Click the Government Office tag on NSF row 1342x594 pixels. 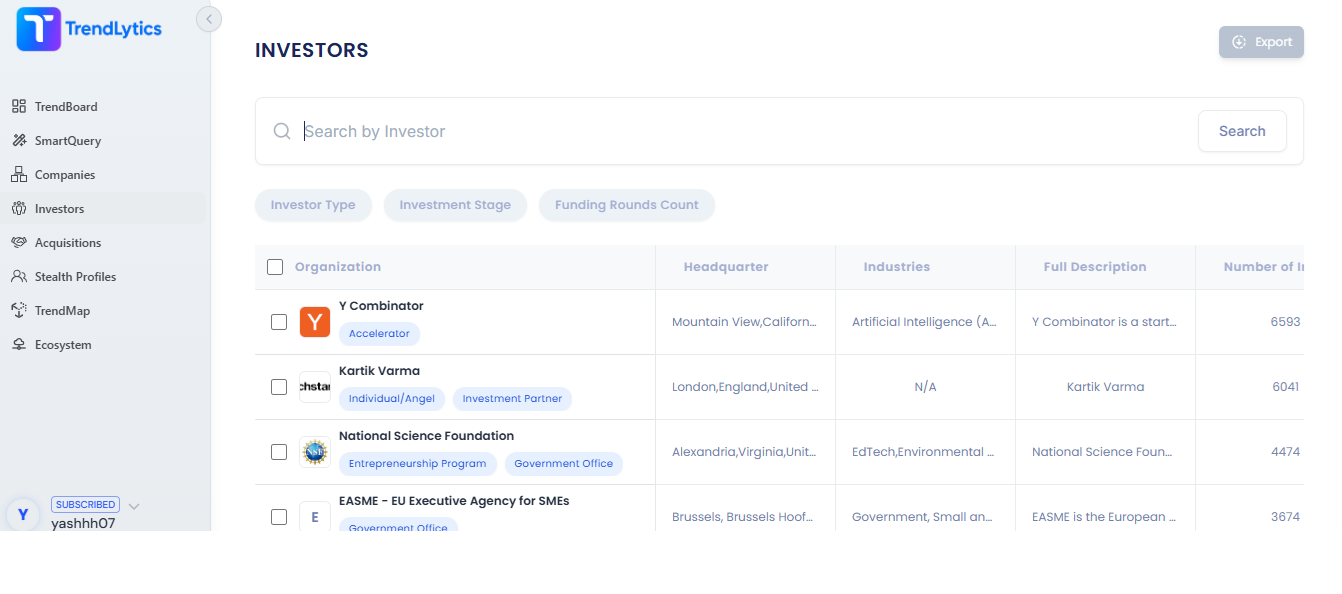pos(563,464)
